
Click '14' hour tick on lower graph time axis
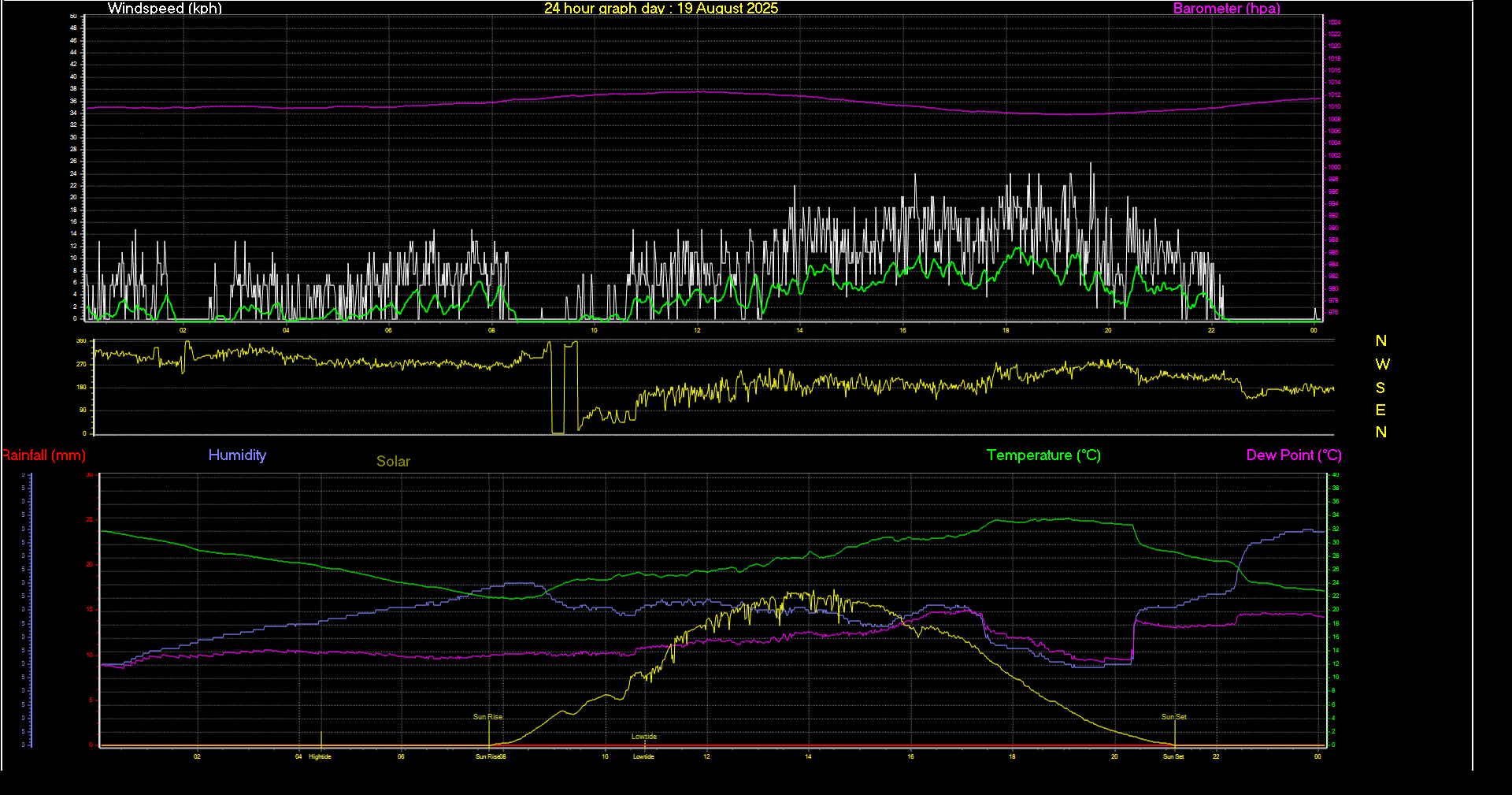click(x=808, y=756)
